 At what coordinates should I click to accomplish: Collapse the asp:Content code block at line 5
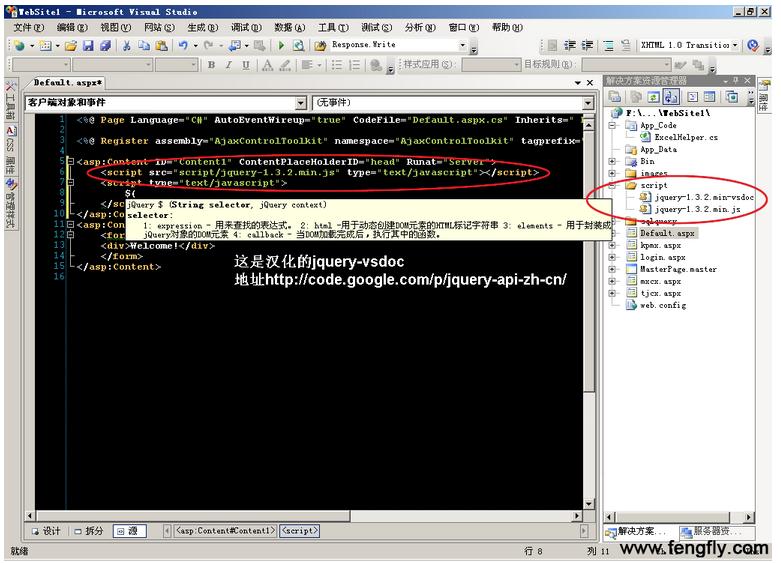(x=70, y=161)
